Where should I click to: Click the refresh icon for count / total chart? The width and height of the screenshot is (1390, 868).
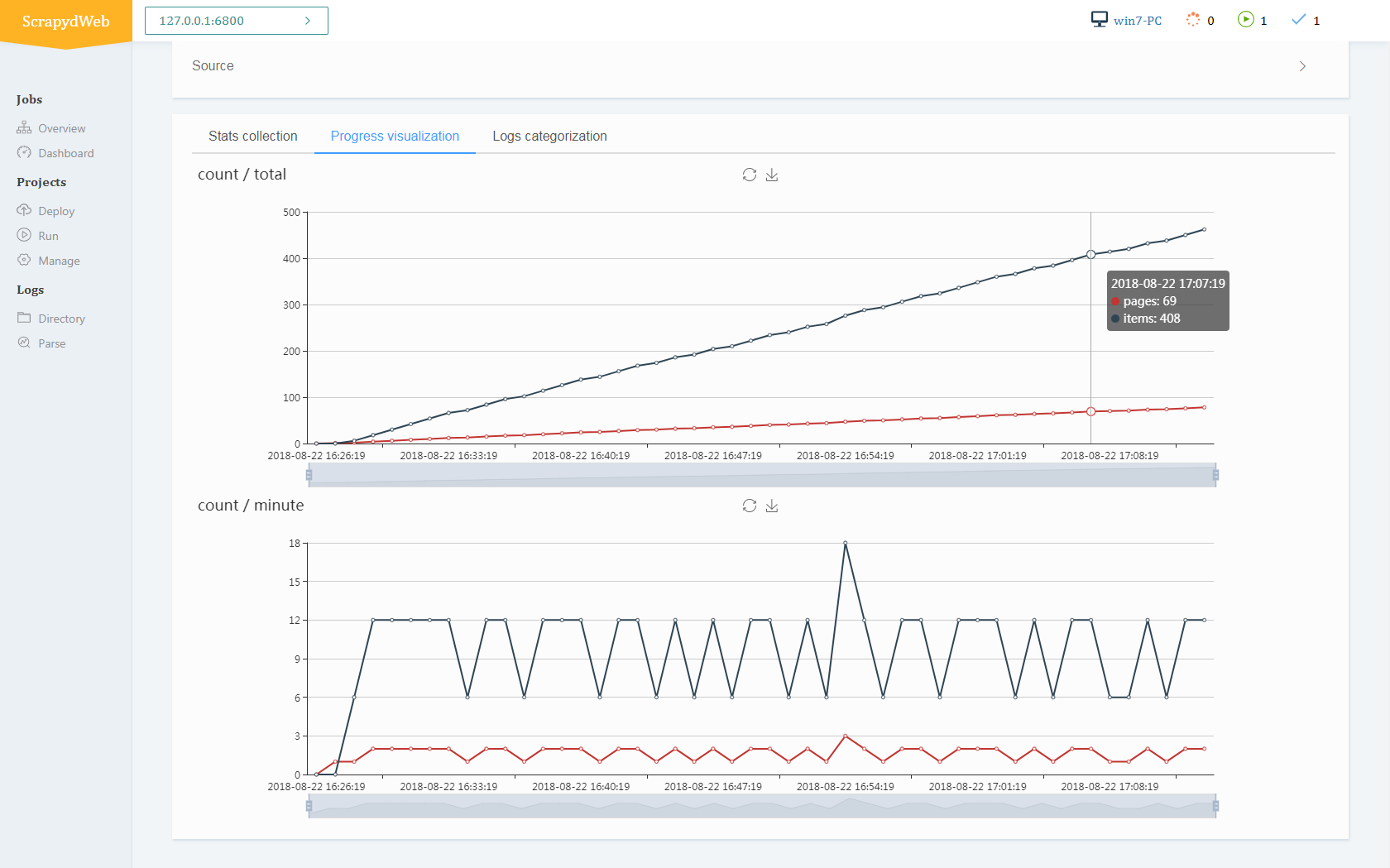(750, 175)
